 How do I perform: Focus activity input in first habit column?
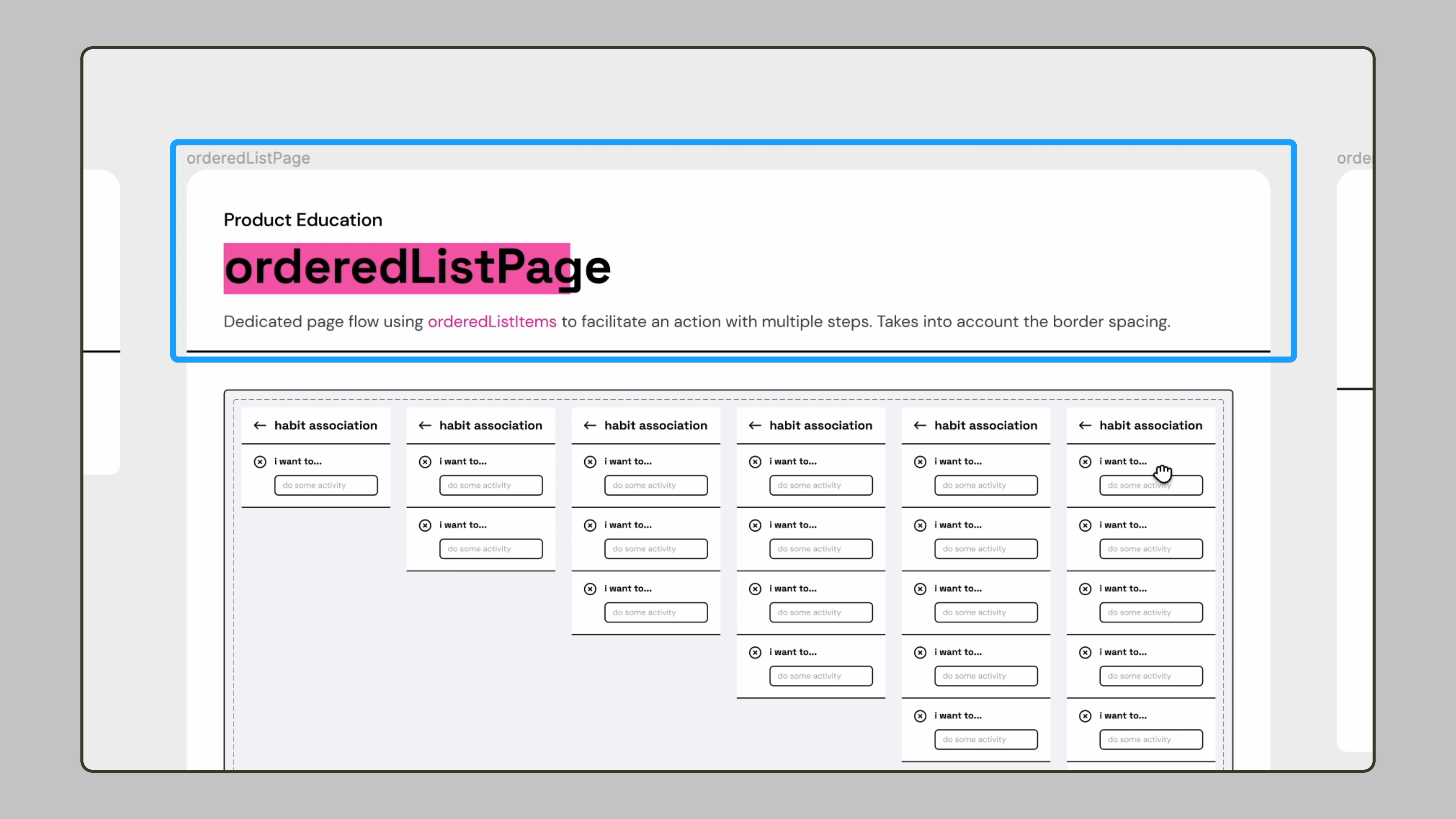326,485
